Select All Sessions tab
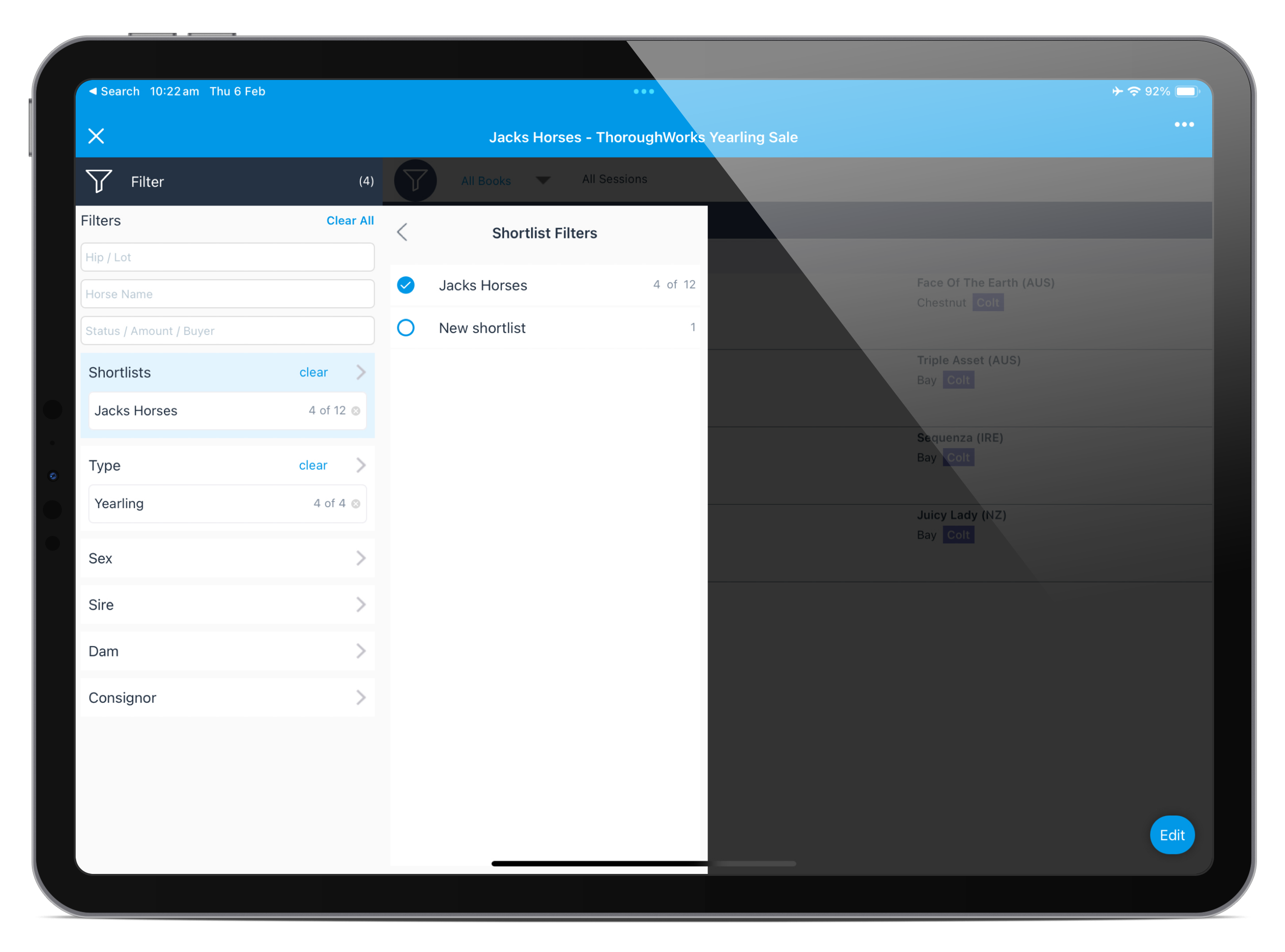Viewport: 1285px width, 952px height. (614, 179)
